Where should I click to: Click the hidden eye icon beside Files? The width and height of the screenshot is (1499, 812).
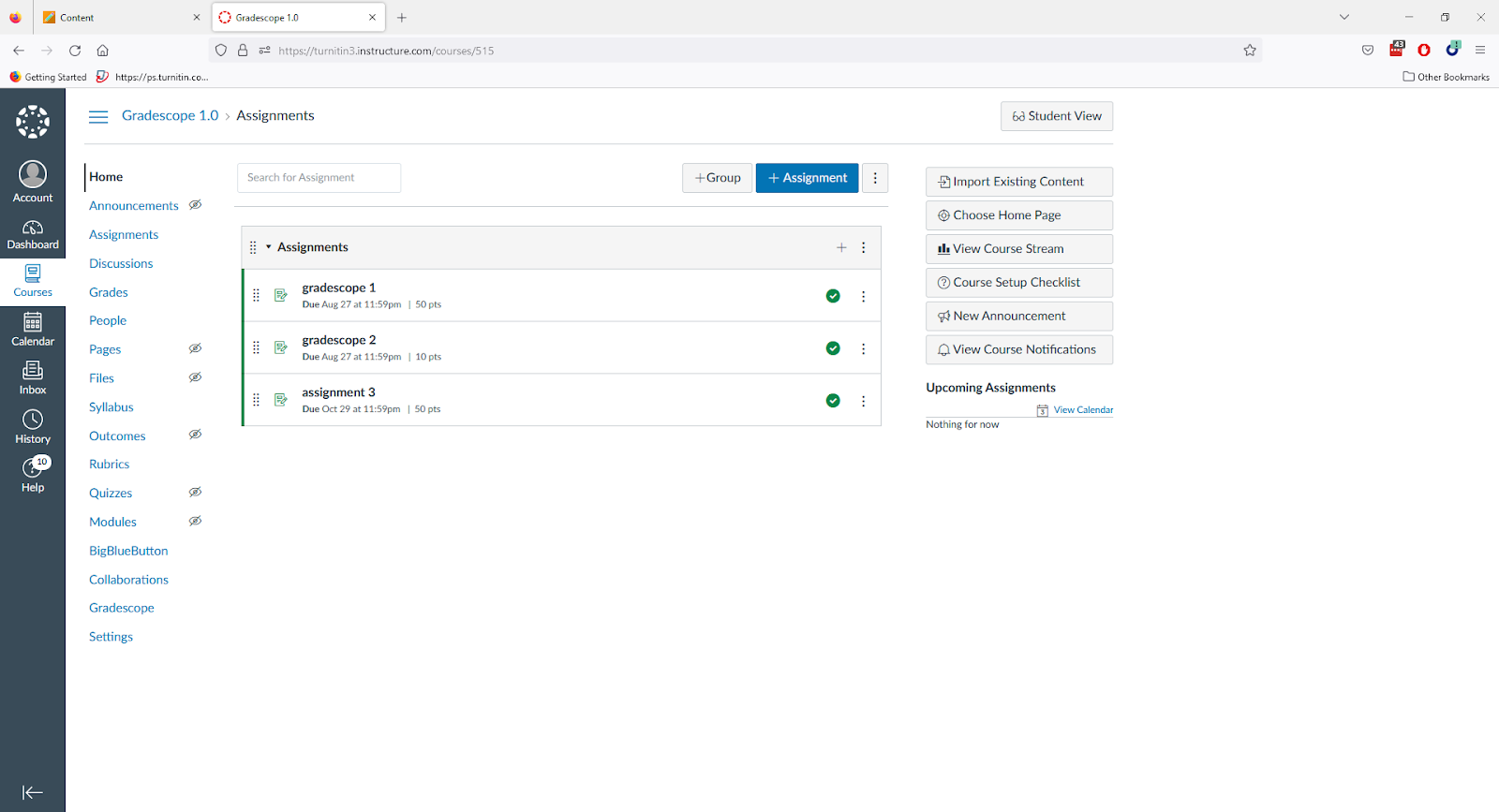[195, 377]
